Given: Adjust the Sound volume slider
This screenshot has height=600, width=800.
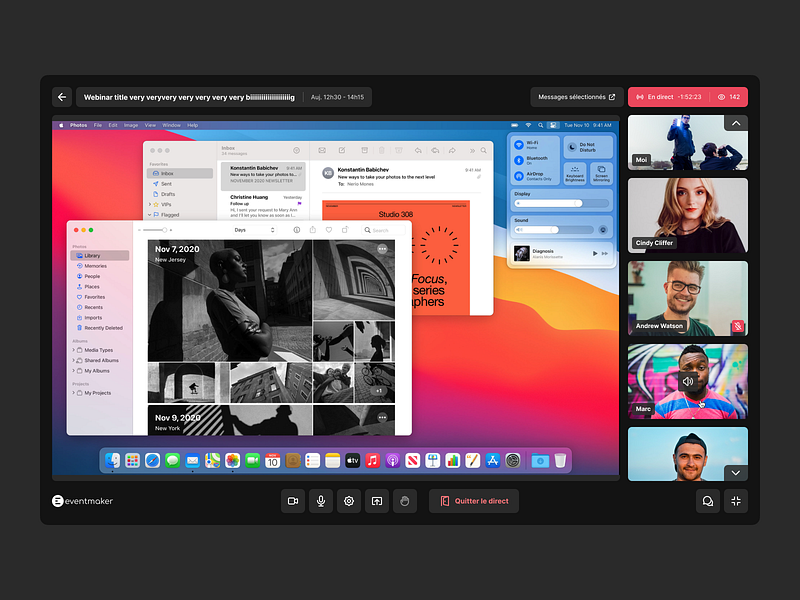Looking at the screenshot, I should click(554, 230).
